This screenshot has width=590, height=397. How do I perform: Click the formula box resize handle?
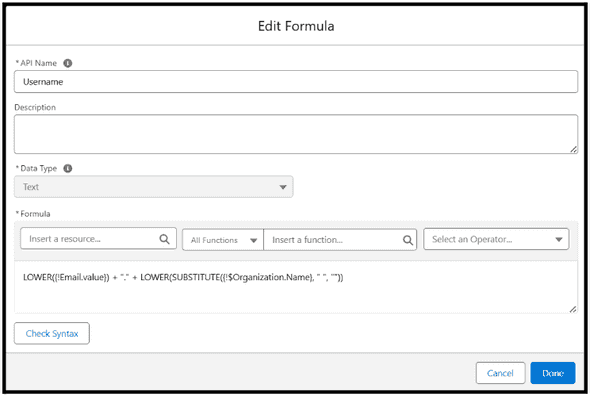coord(573,309)
